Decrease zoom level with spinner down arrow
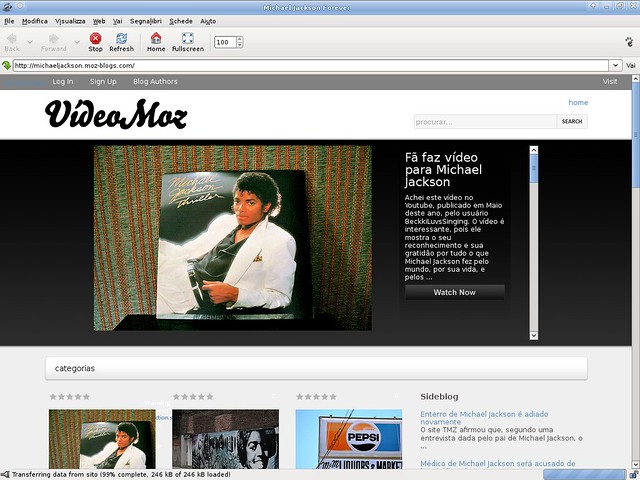This screenshot has height=480, width=640. (x=240, y=45)
